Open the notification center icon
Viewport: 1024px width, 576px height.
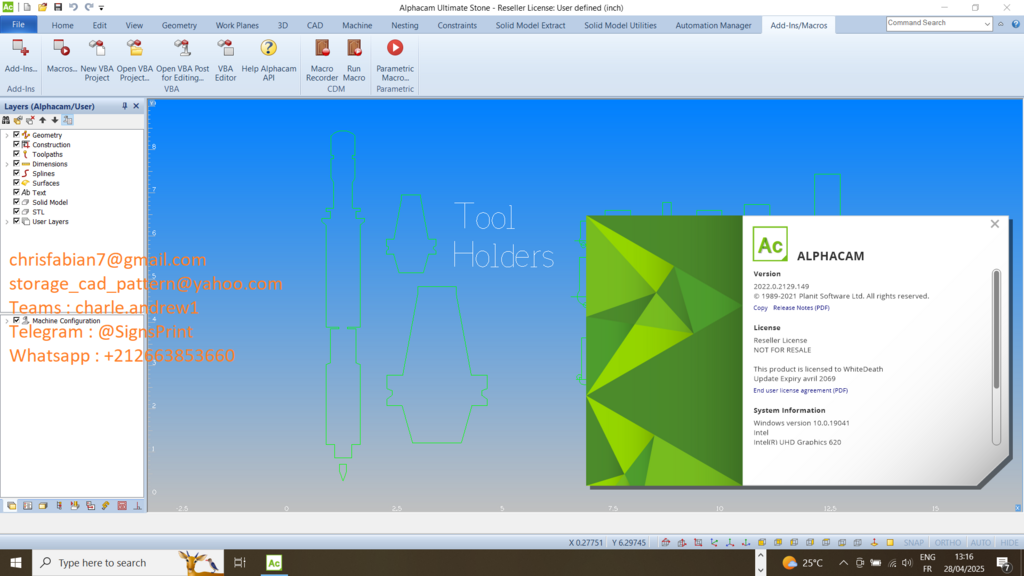click(1004, 562)
